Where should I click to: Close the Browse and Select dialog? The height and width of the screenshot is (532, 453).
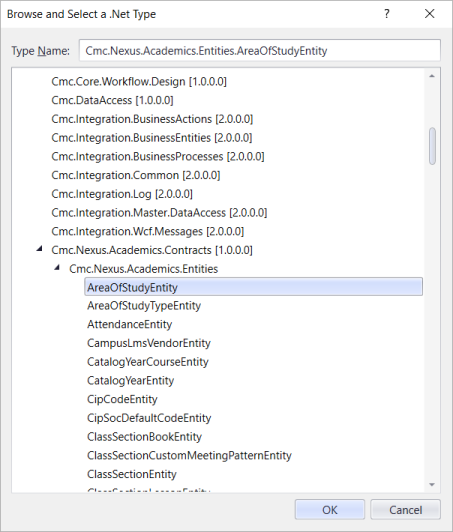tap(430, 14)
